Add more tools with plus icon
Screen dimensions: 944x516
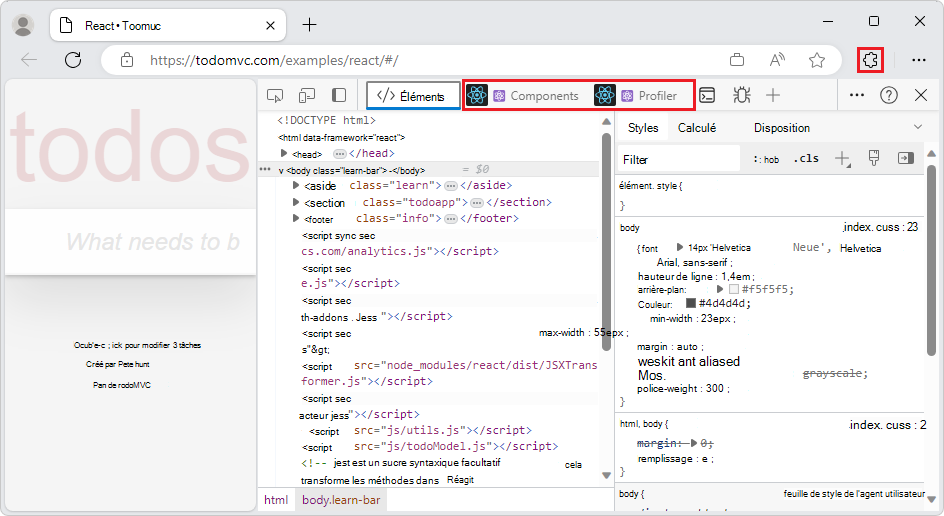pos(773,95)
